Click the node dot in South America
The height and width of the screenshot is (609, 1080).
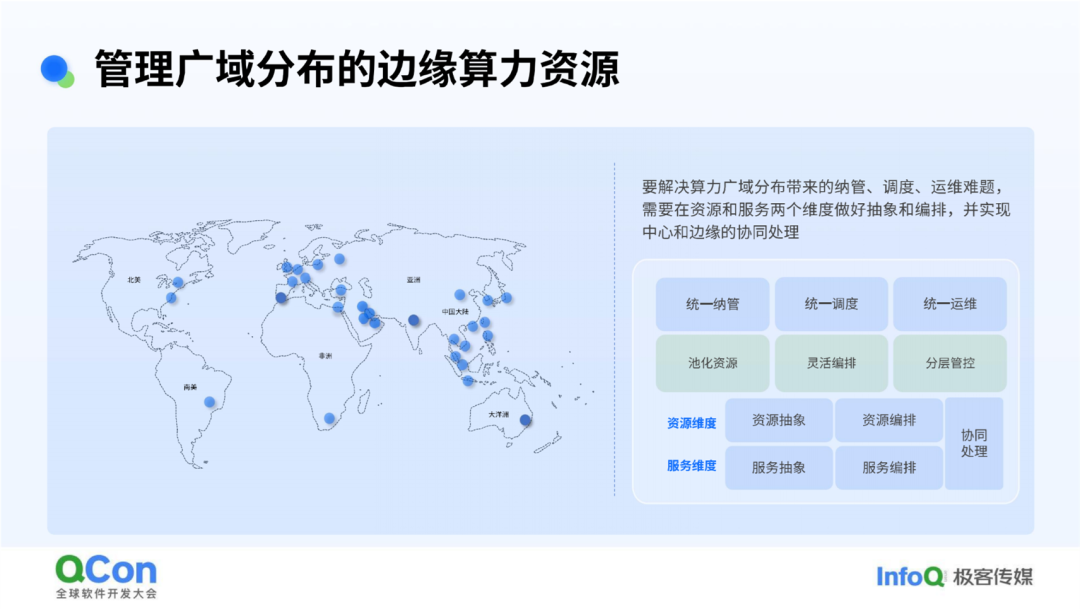point(209,402)
